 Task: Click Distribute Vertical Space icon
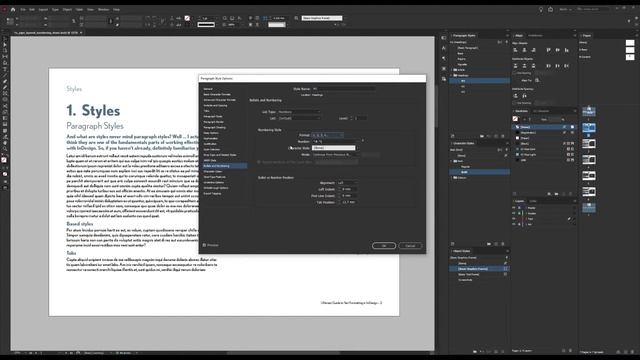tap(516, 96)
